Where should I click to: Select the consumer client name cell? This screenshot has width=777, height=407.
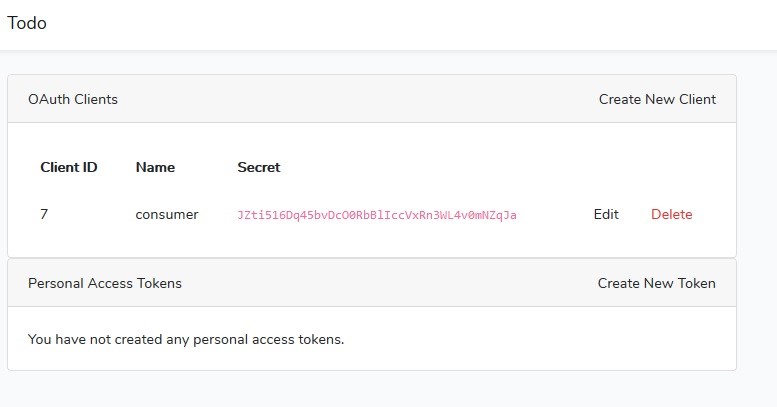click(x=167, y=215)
